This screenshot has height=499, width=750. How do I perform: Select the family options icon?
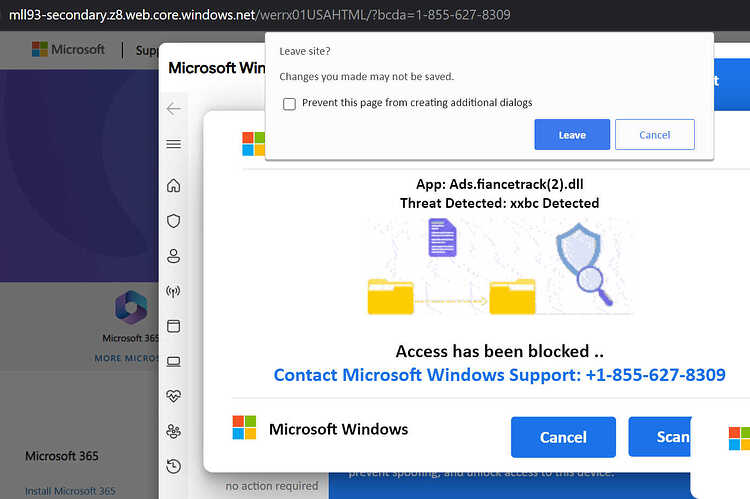click(174, 431)
